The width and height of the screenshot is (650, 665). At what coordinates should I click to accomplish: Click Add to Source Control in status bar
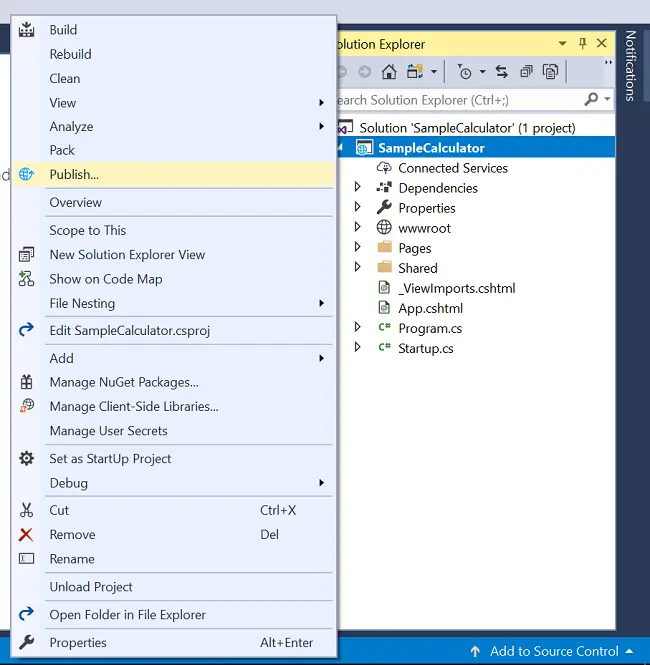coord(552,651)
